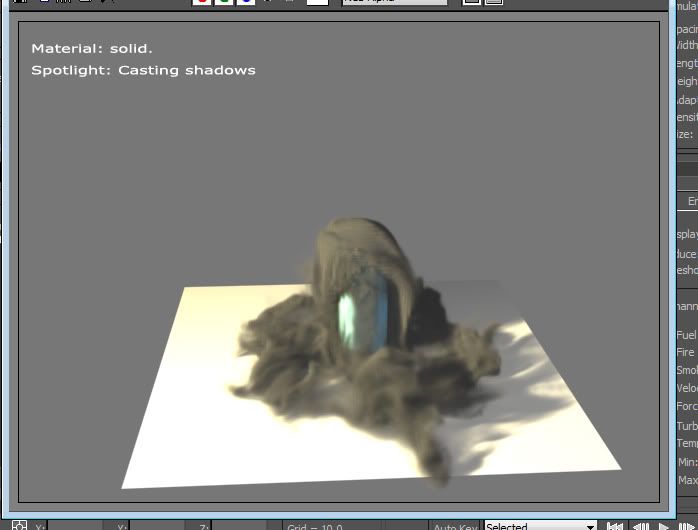698x530 pixels.
Task: Click the Y coordinate input field
Action: (160, 526)
